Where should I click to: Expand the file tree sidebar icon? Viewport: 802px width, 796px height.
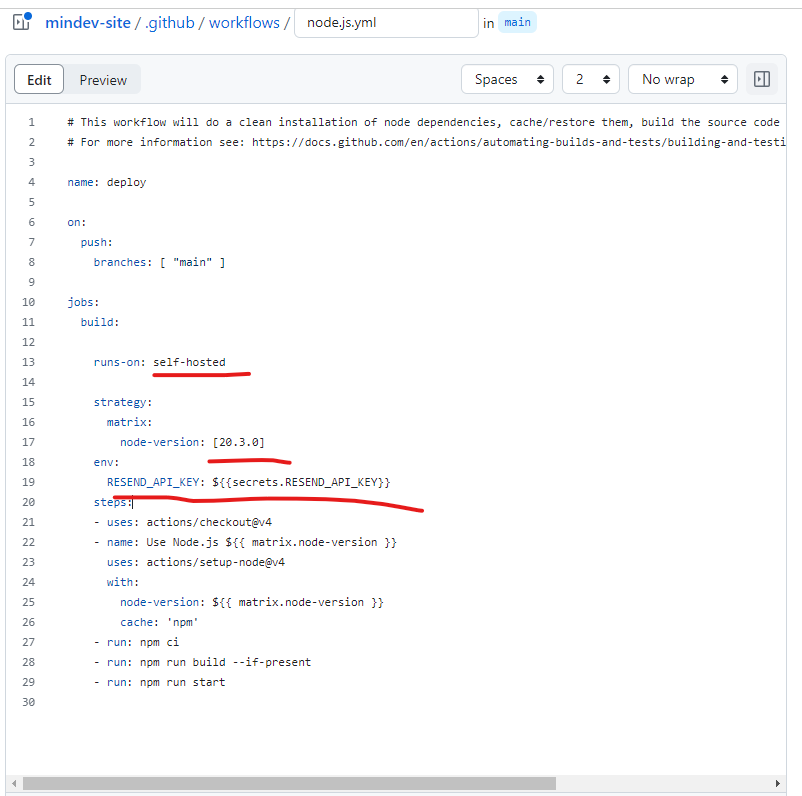click(22, 22)
